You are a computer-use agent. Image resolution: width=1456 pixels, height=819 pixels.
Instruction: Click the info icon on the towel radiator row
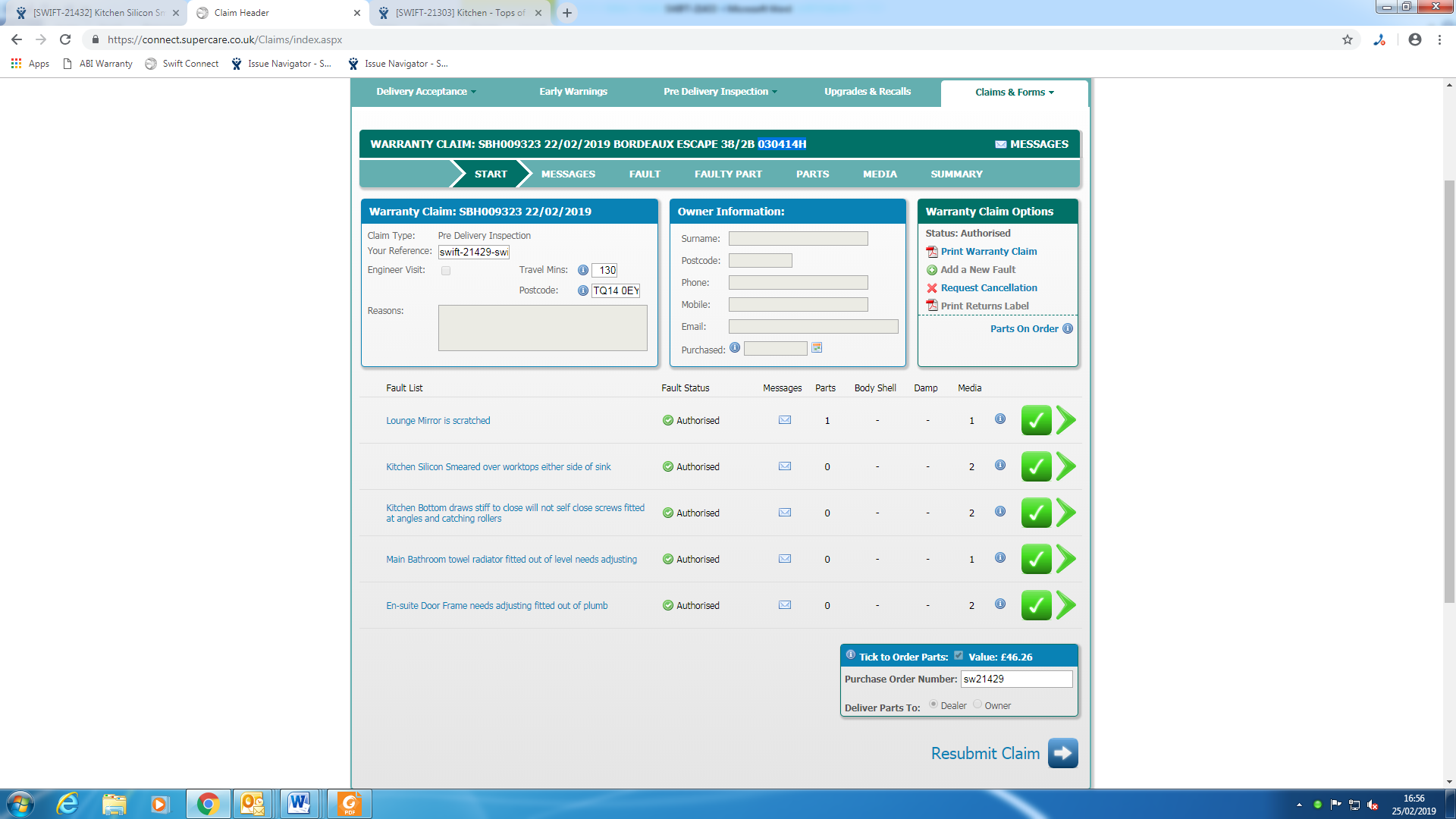[1000, 558]
